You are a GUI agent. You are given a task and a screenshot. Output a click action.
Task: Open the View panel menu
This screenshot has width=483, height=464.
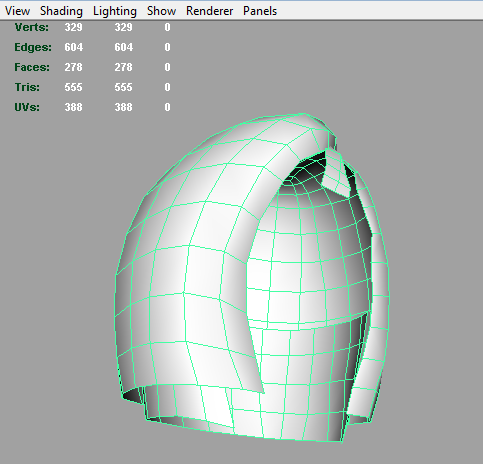[x=17, y=11]
